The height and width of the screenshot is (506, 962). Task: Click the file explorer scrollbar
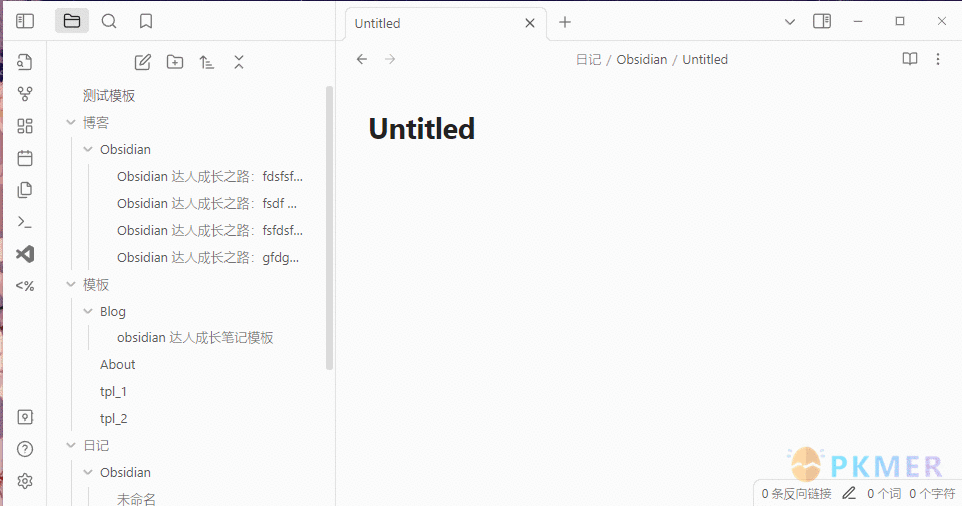(x=329, y=228)
